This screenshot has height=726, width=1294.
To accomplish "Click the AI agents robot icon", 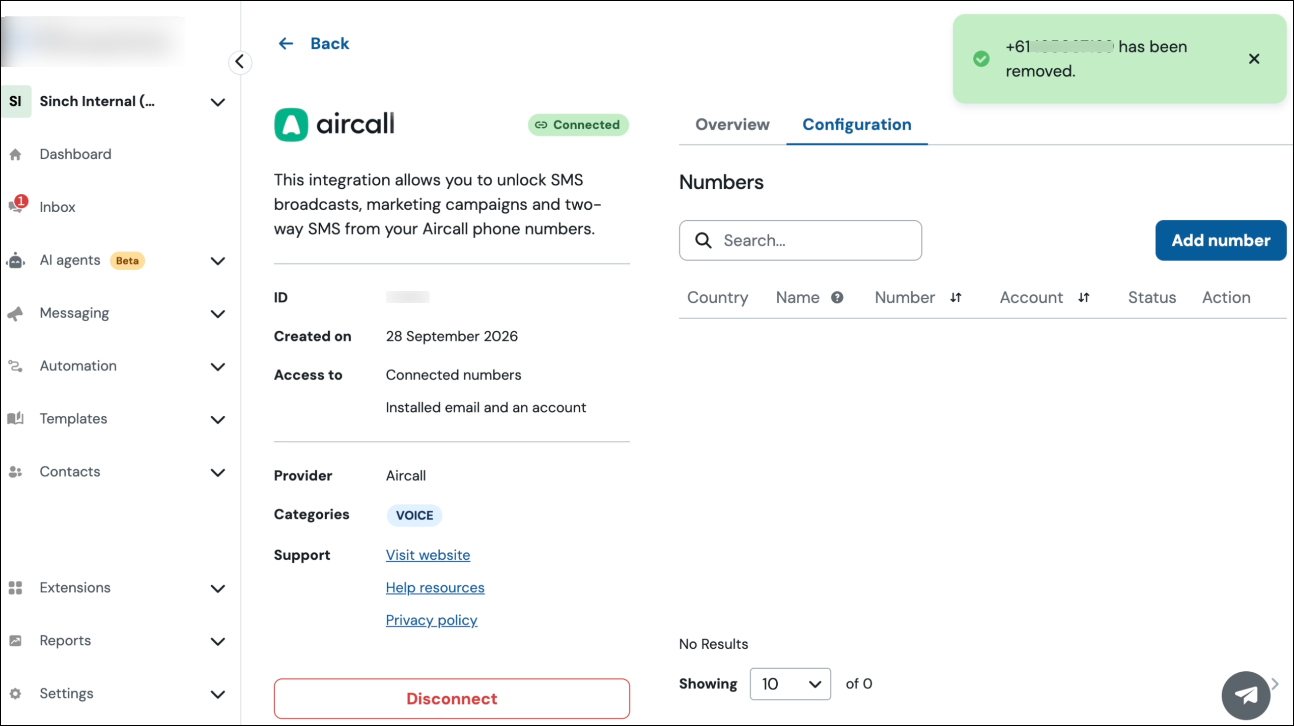I will (15, 260).
